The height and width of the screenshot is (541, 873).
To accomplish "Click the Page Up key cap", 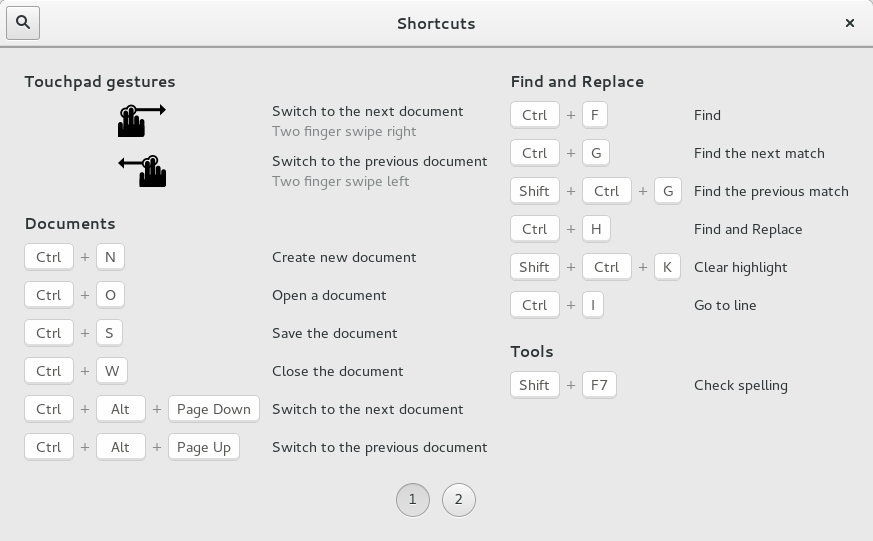I will tap(204, 447).
